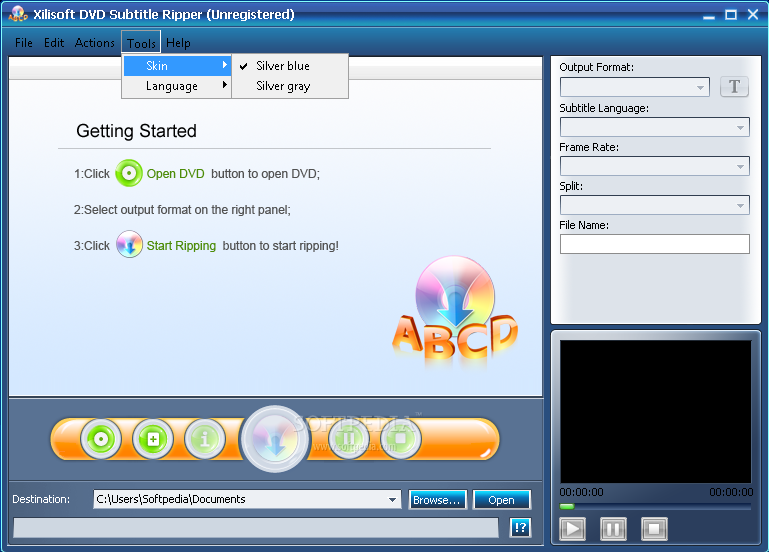Select the Silver gray skin option

(290, 86)
